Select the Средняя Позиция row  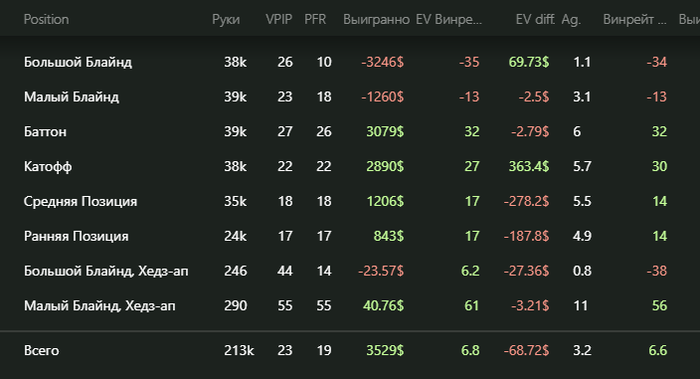[x=350, y=201]
